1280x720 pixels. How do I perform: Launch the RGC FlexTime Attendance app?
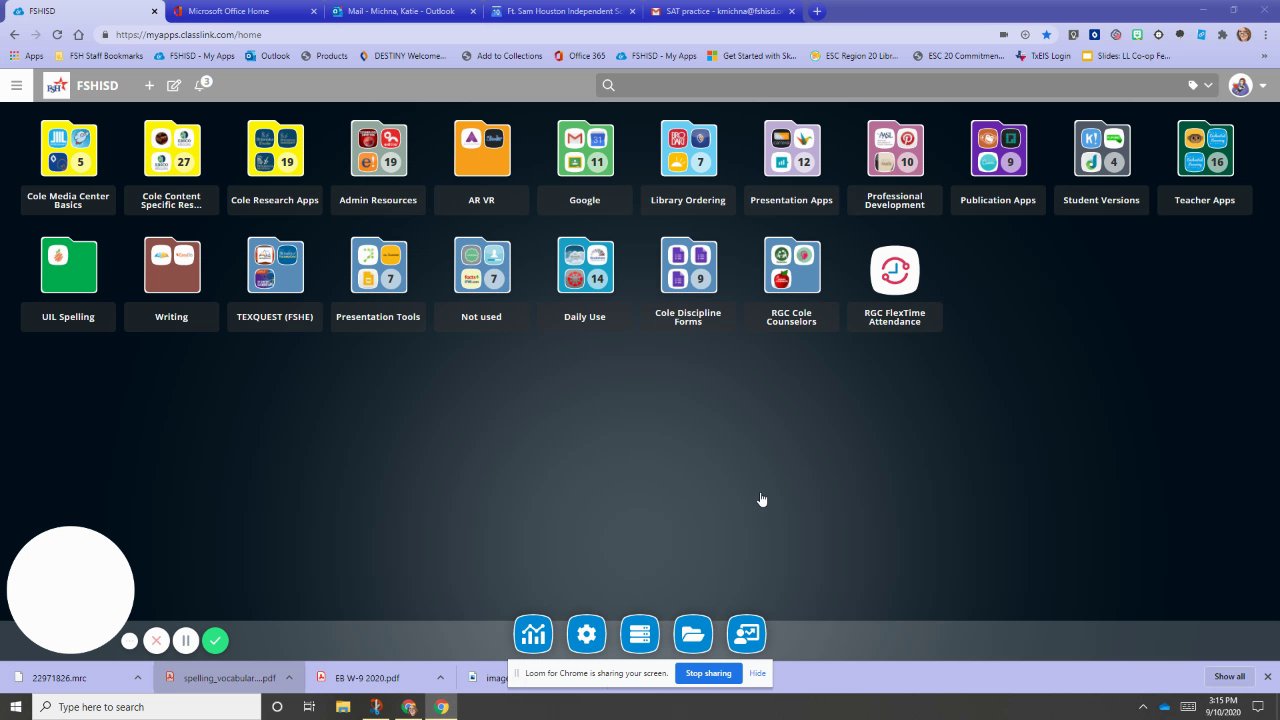tap(895, 270)
